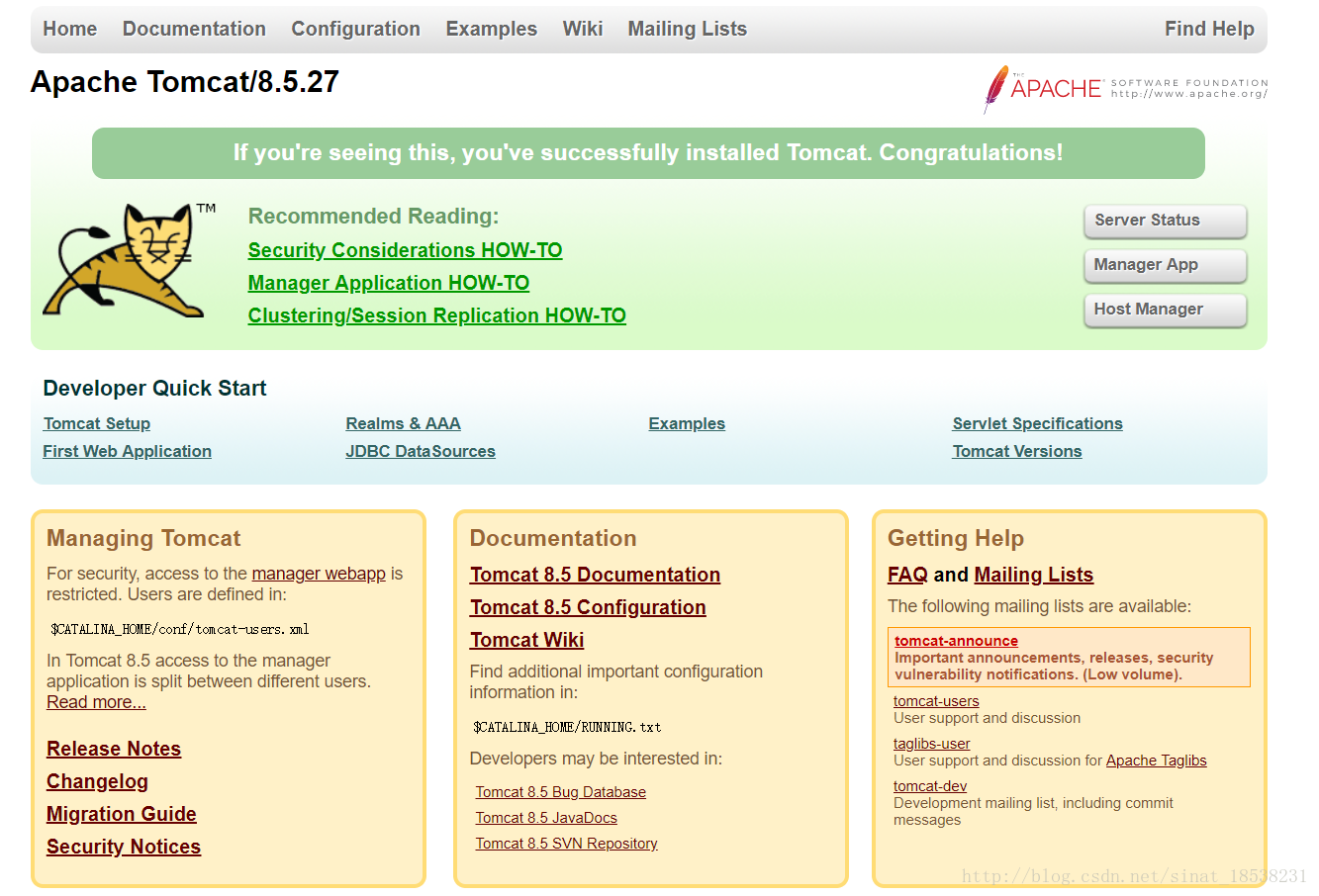Screen dimensions: 1319x896
Task: Open the Migration Guide link
Action: [122, 814]
